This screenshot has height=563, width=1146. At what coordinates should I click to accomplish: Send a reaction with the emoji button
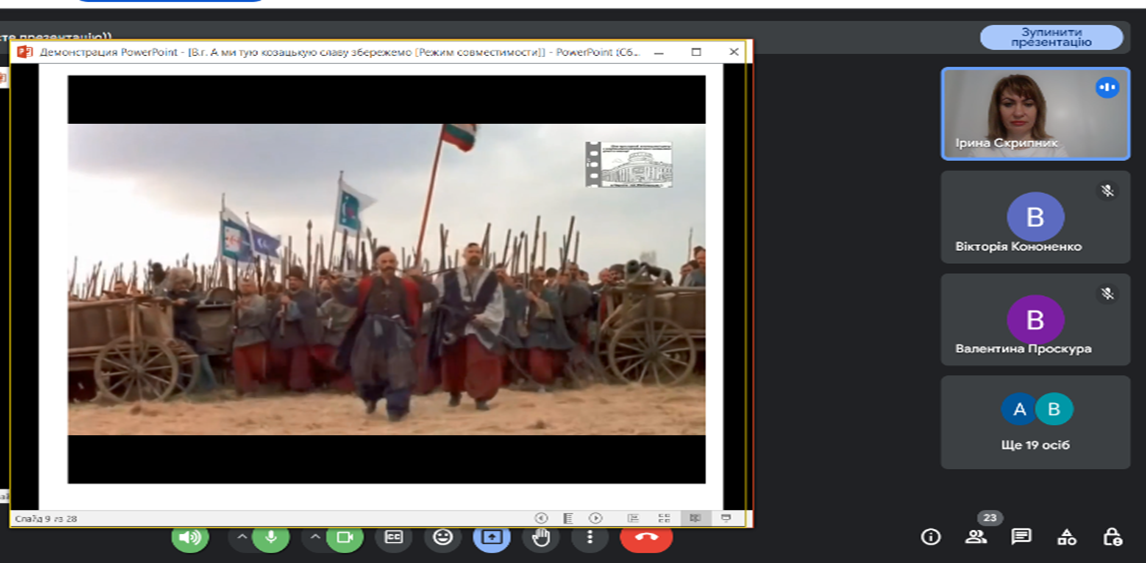click(x=442, y=537)
